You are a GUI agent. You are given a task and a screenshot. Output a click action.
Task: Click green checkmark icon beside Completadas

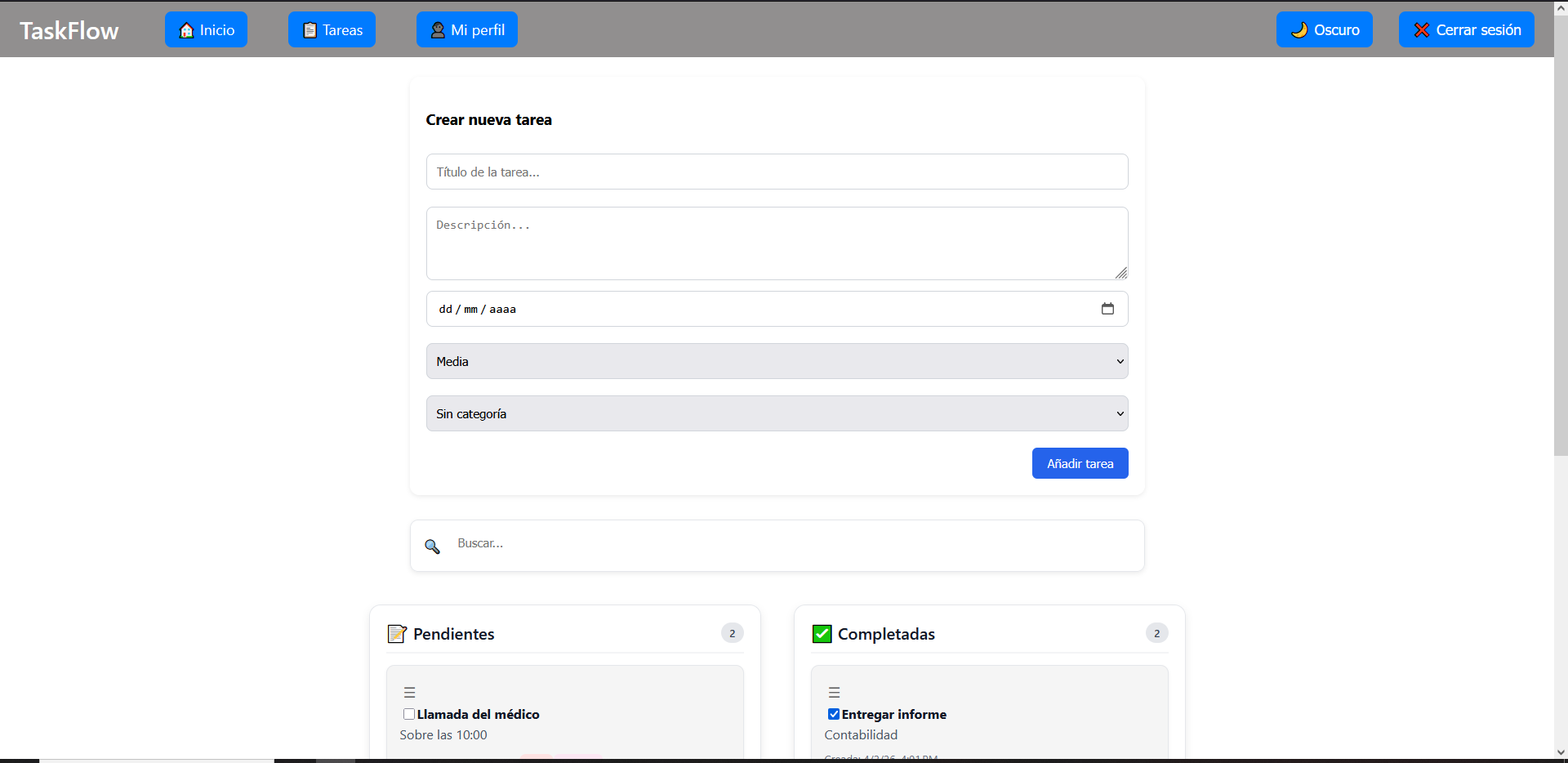(822, 634)
